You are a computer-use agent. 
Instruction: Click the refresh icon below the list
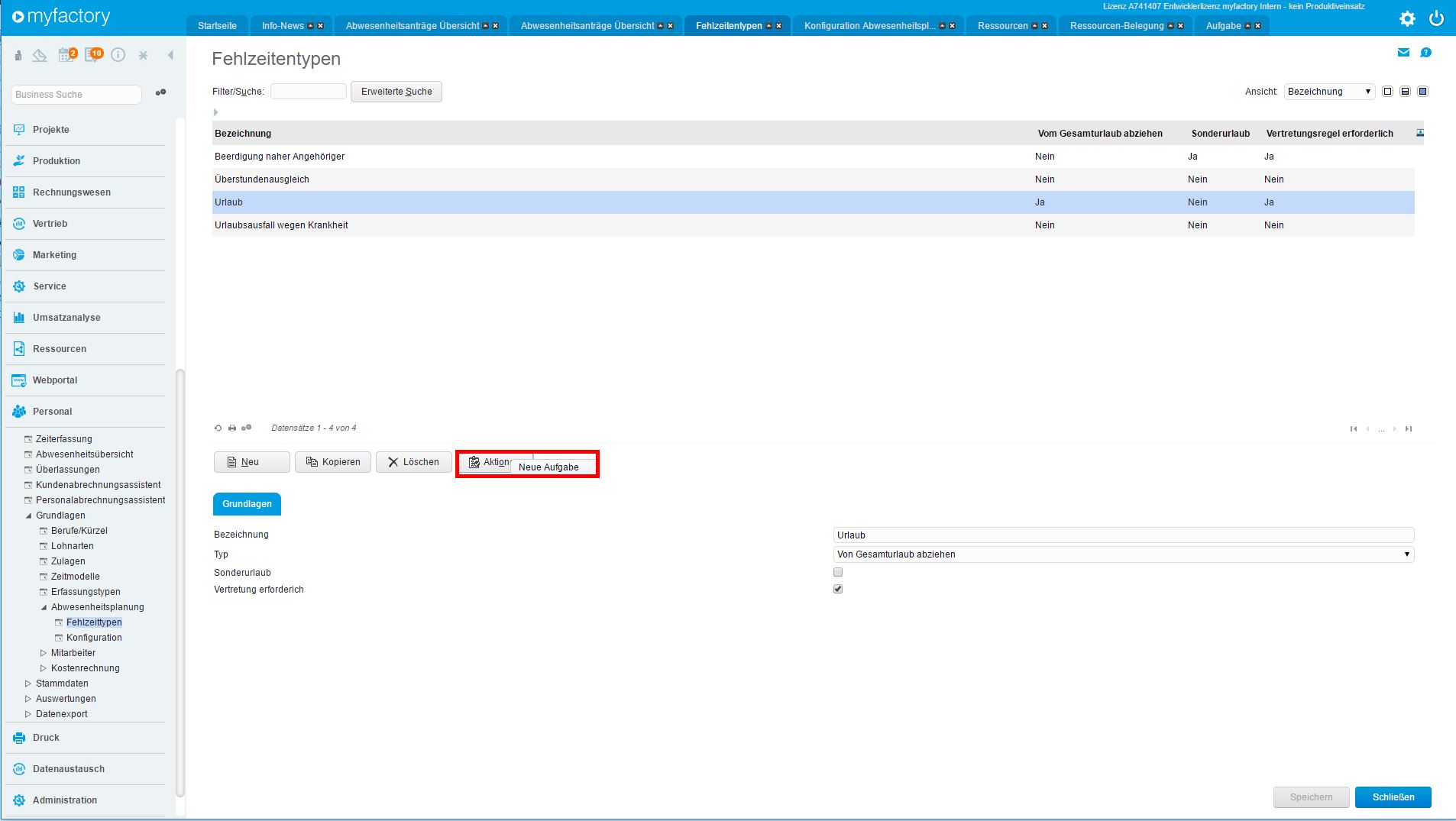coord(218,428)
